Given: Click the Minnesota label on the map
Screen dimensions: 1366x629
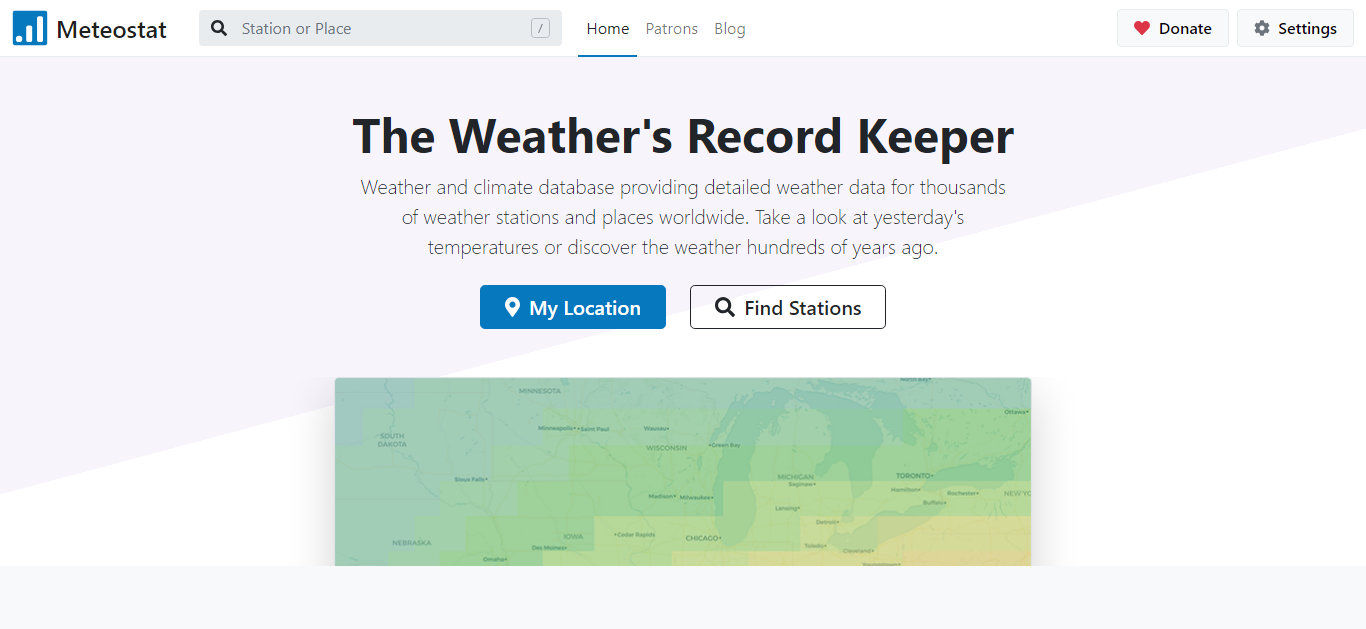Looking at the screenshot, I should (x=539, y=391).
